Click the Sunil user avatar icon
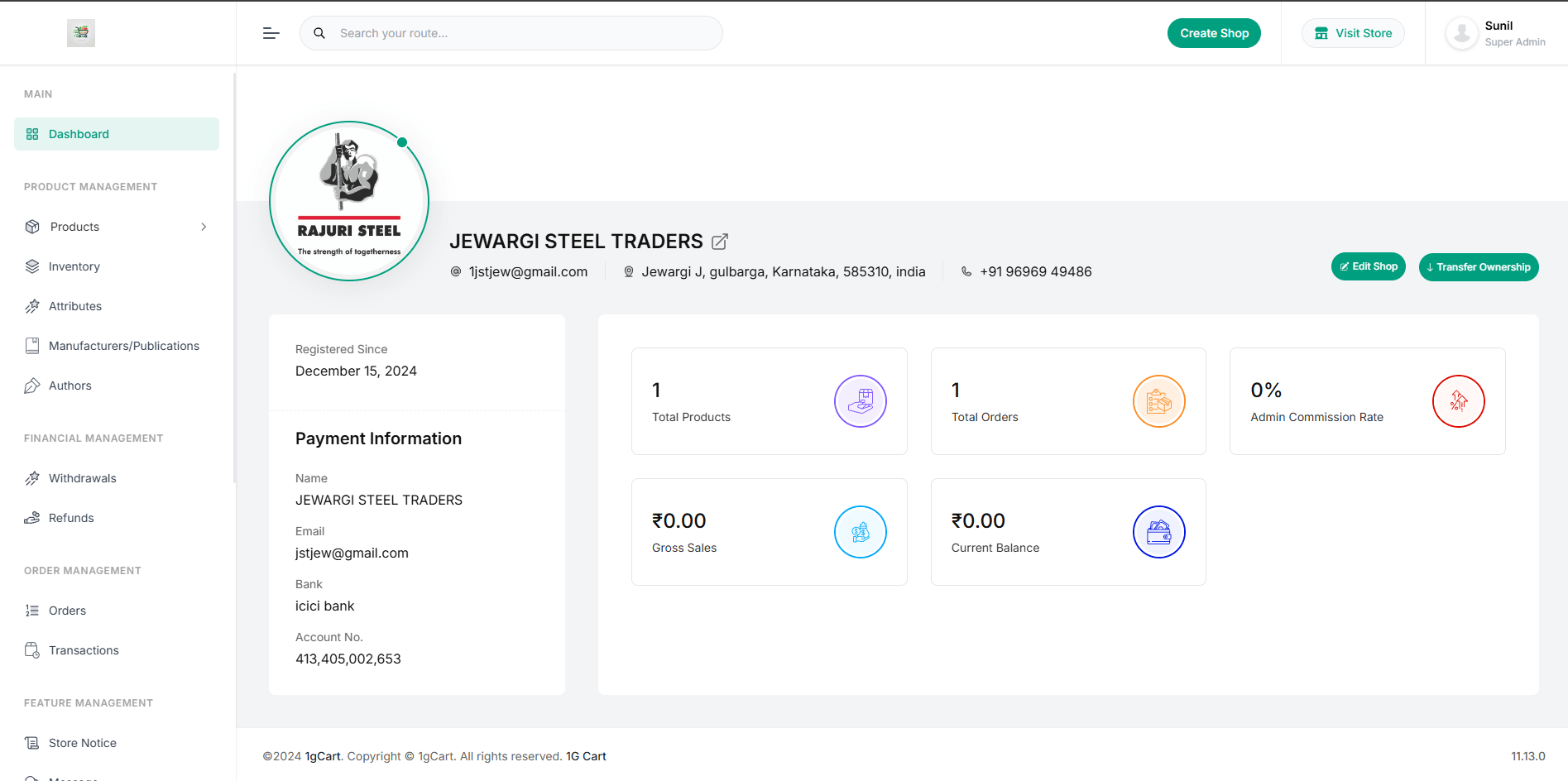This screenshot has width=1568, height=781. pos(1462,33)
